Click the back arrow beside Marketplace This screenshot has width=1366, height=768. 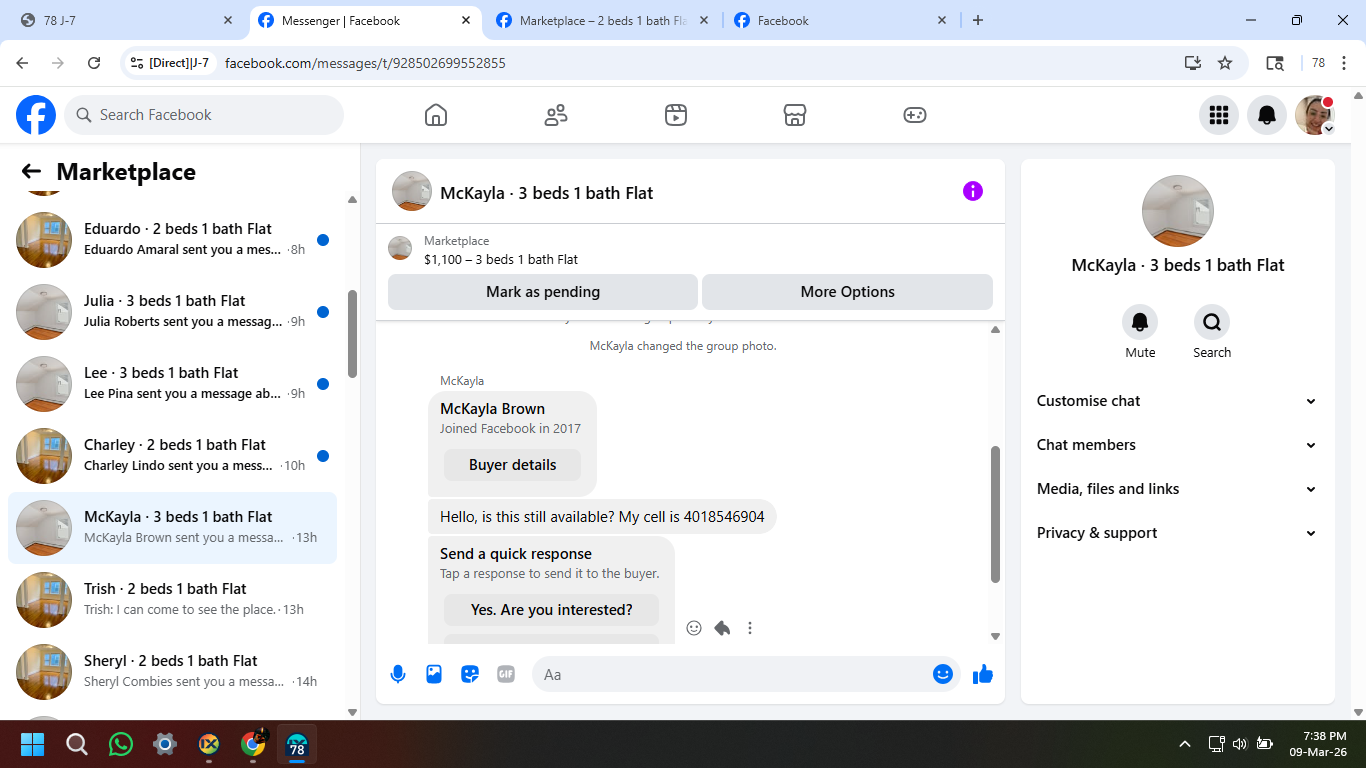pos(31,172)
